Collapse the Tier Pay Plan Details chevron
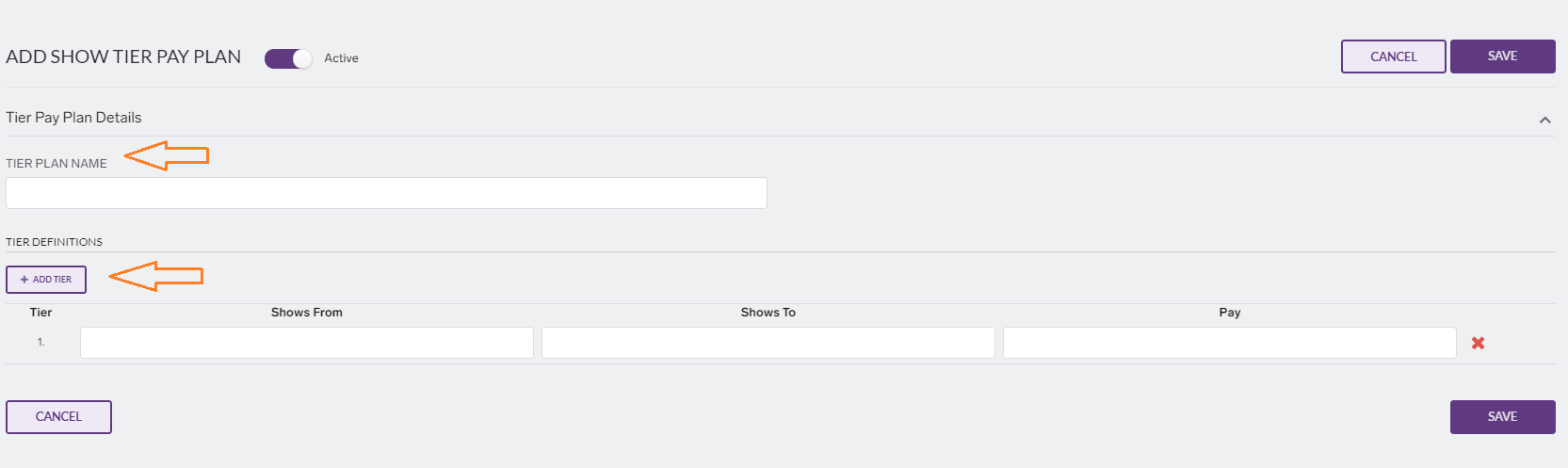This screenshot has width=1568, height=468. 1544,120
